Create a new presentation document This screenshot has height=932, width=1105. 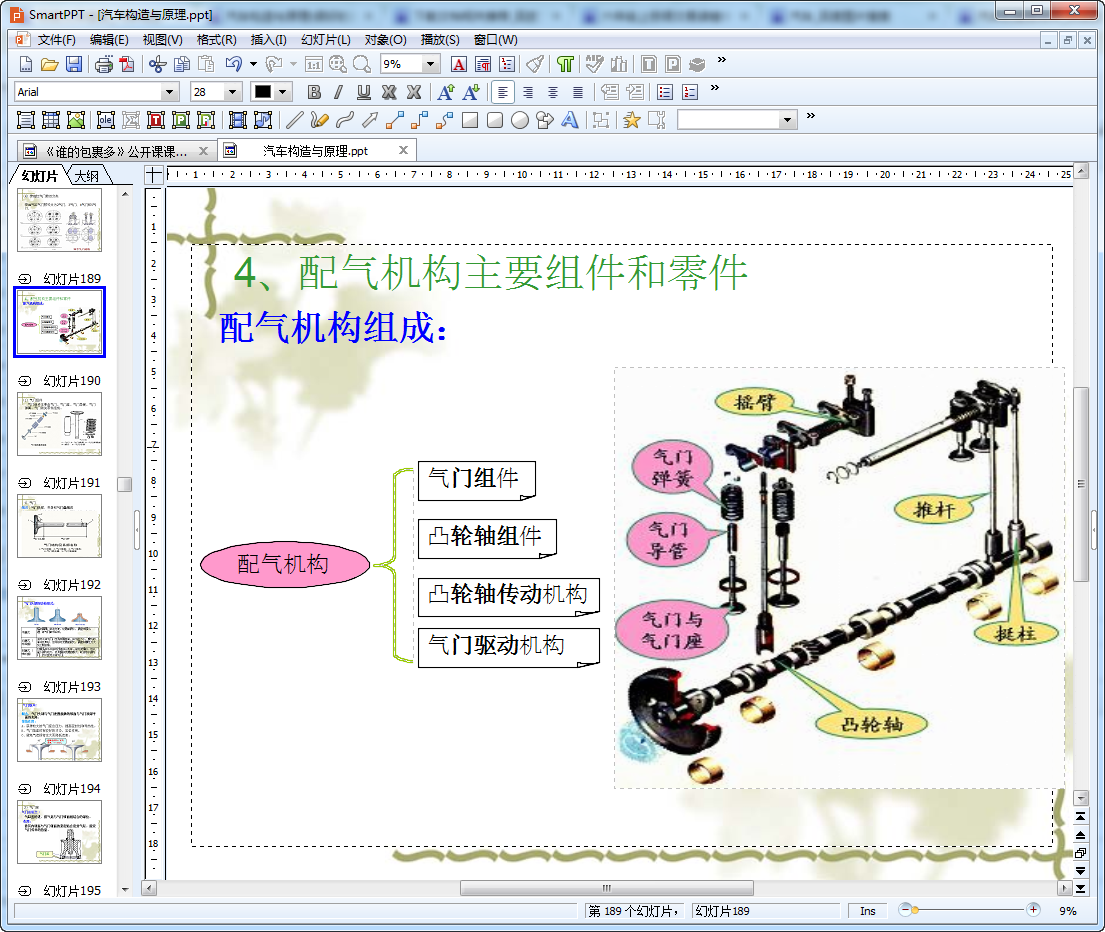point(25,65)
